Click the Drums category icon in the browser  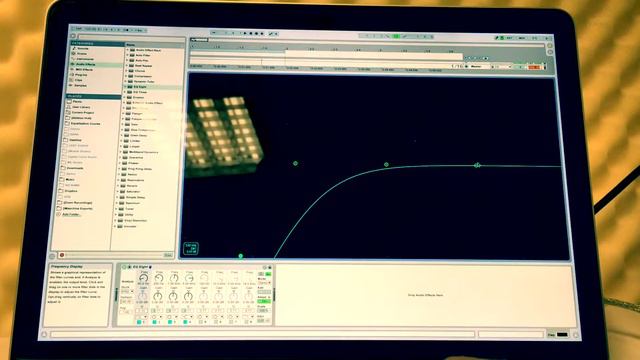(74, 53)
